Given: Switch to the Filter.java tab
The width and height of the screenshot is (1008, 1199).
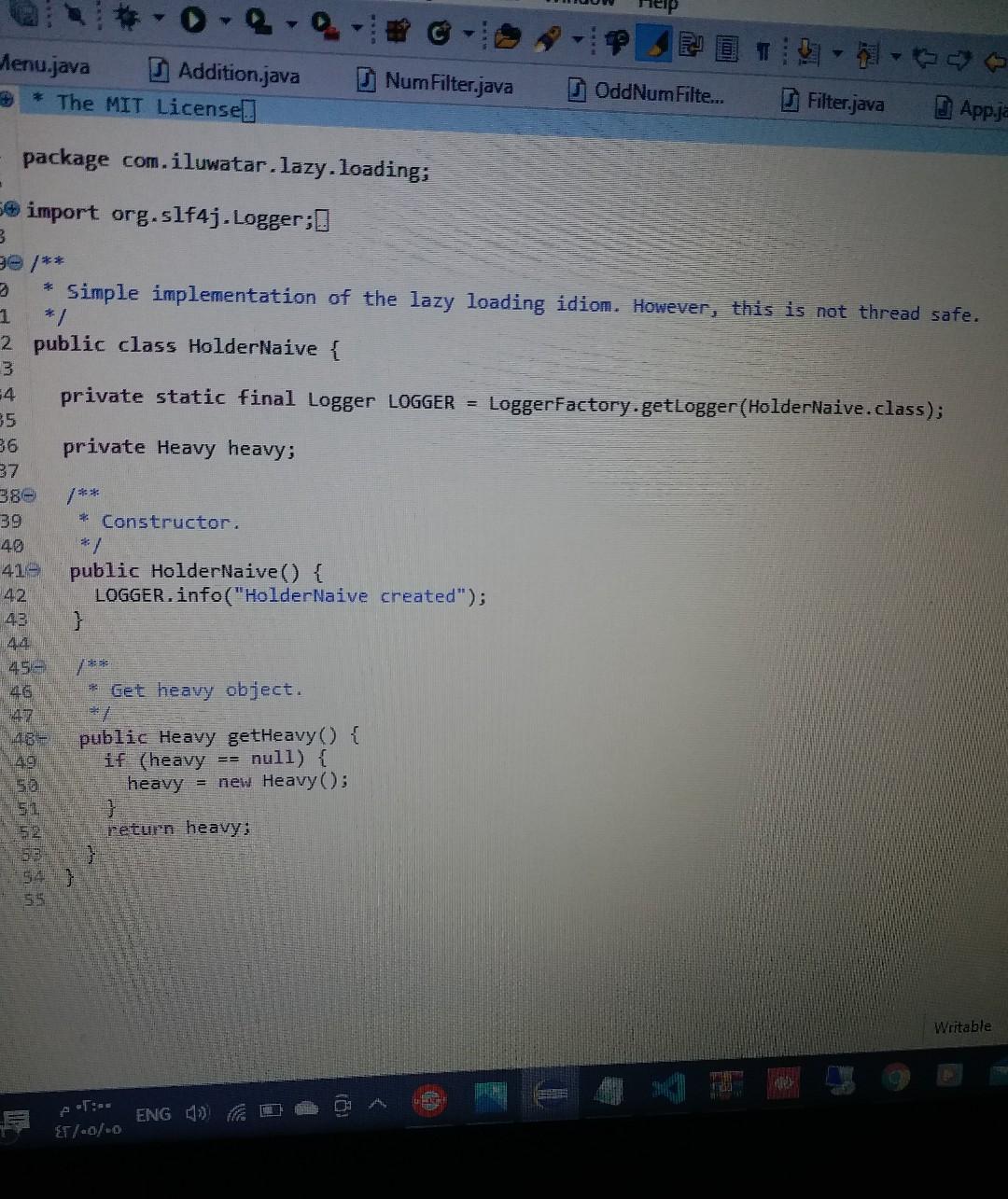Looking at the screenshot, I should (845, 103).
